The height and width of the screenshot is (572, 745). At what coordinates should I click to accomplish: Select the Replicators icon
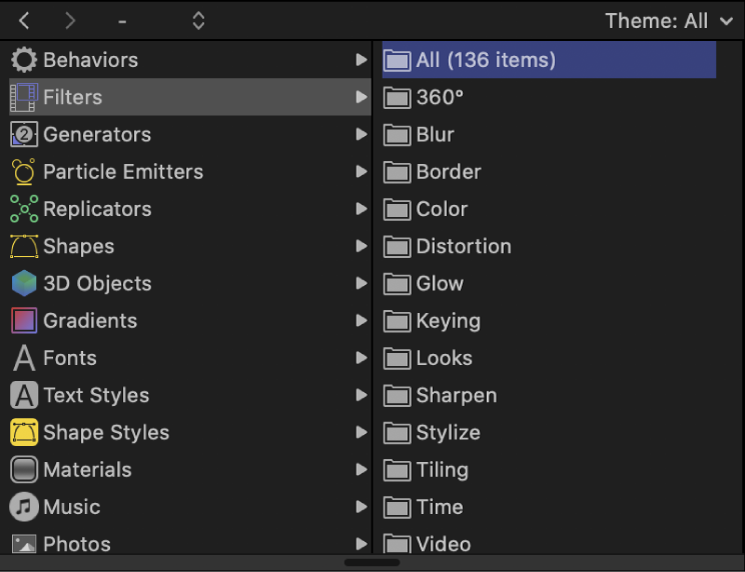pyautogui.click(x=24, y=209)
